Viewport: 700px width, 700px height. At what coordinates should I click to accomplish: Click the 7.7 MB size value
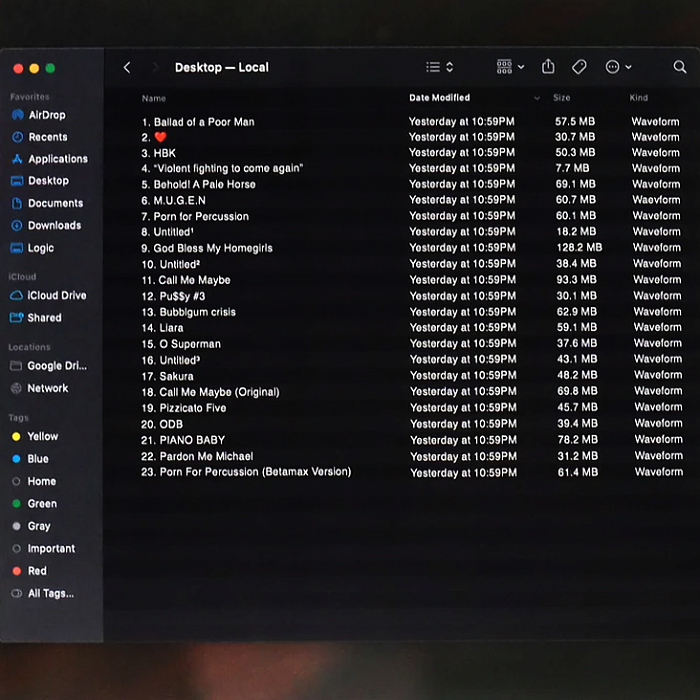[572, 168]
